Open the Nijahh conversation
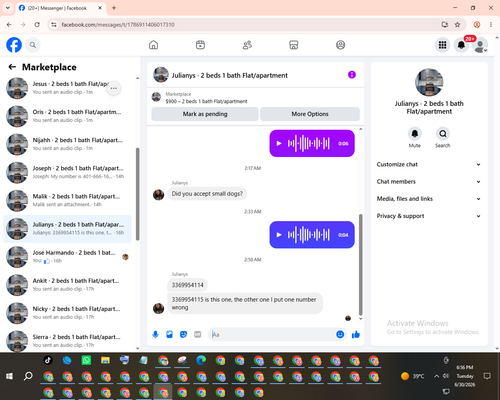500x400 pixels. pos(67,144)
